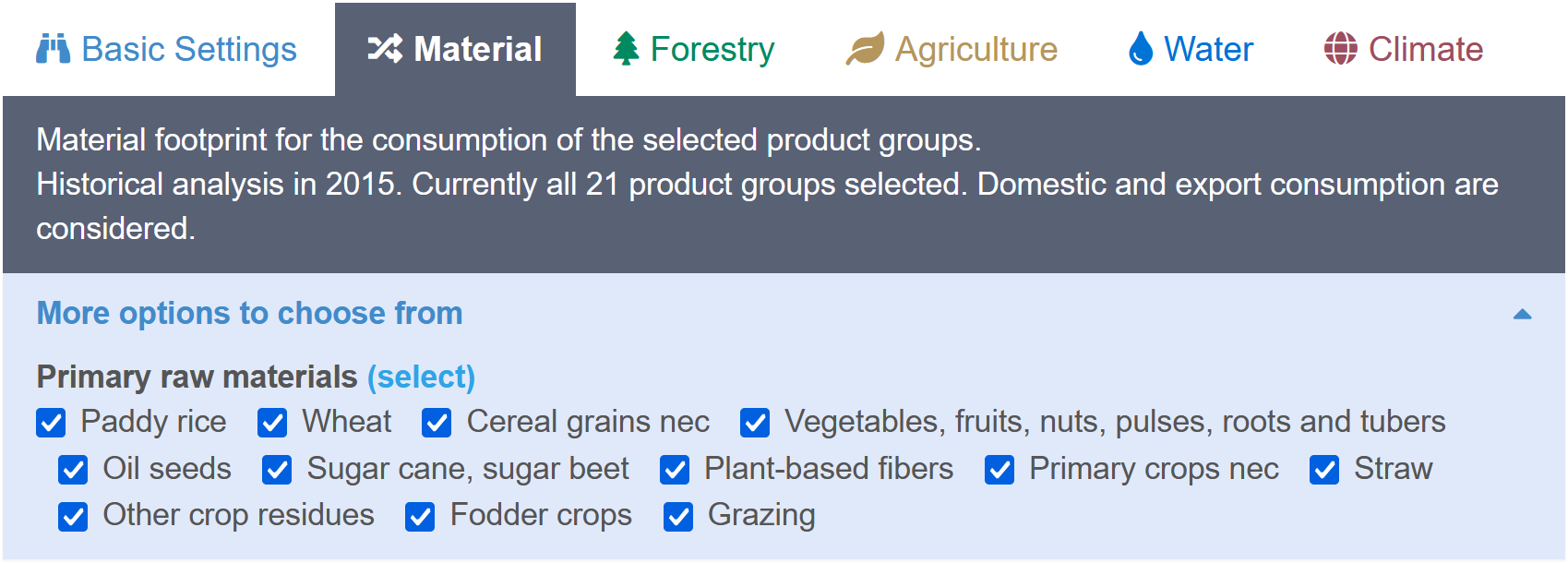Click the globe icon for Climate

[1340, 49]
